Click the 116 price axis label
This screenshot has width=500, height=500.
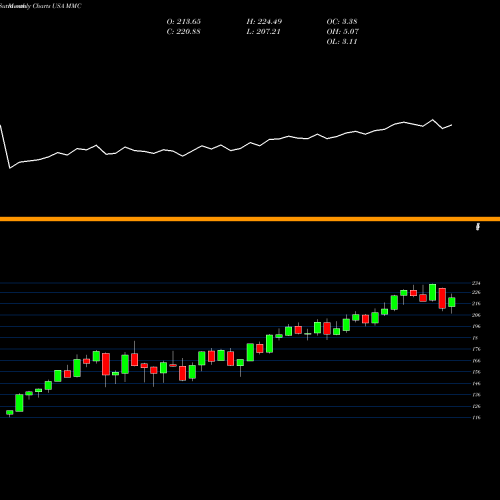coord(476,417)
